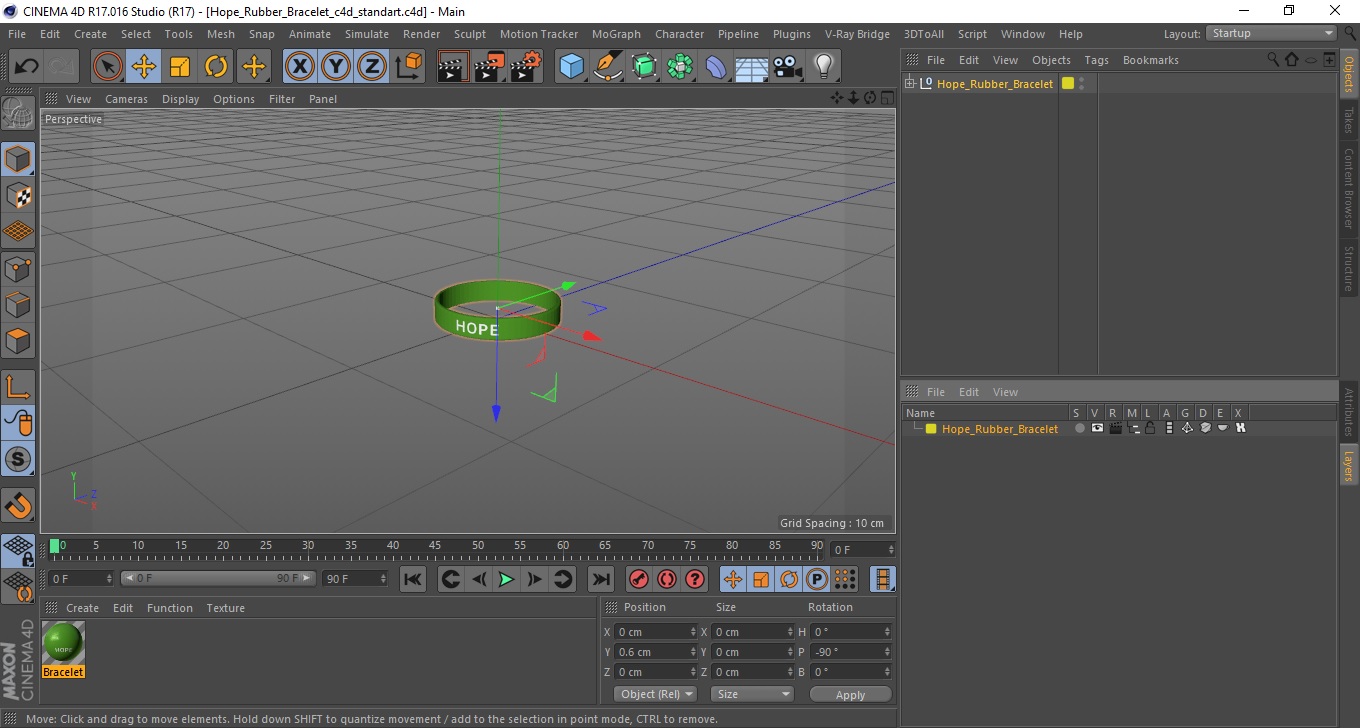The width and height of the screenshot is (1360, 728).
Task: Add a Cube primitive object
Action: click(571, 67)
